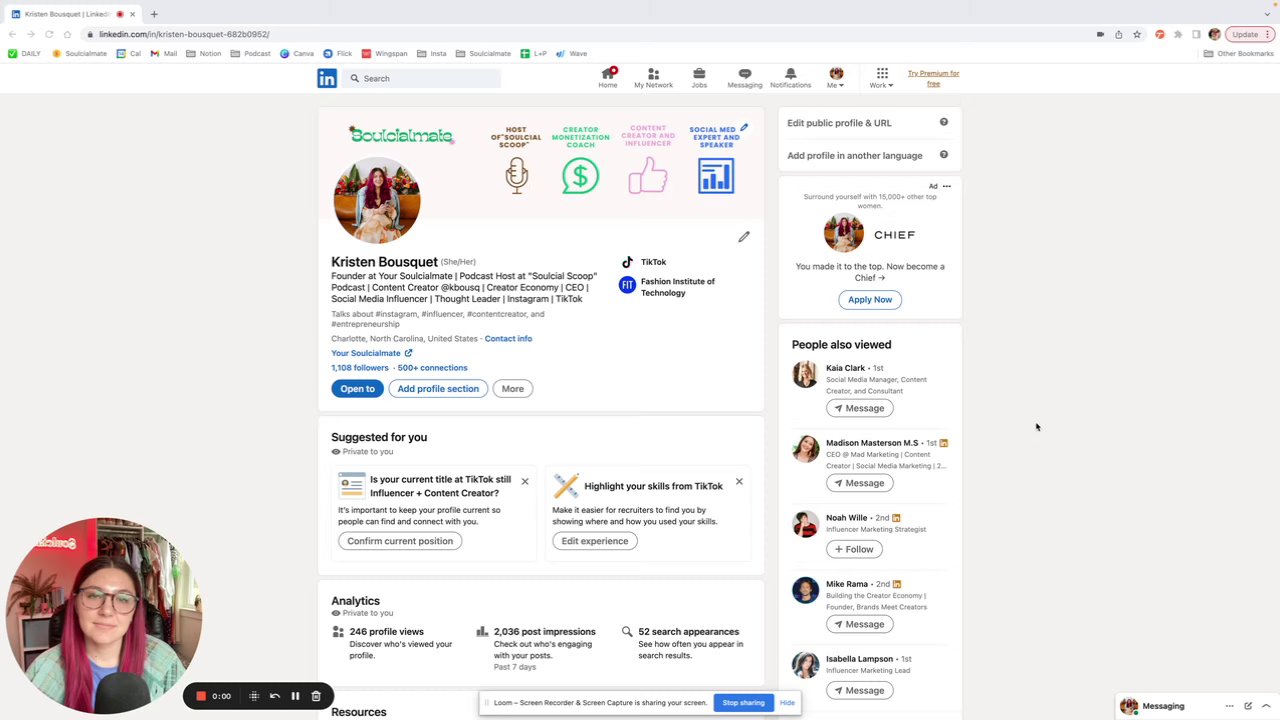Click the Edit experience button
Image resolution: width=1280 pixels, height=720 pixels.
pyautogui.click(x=595, y=541)
